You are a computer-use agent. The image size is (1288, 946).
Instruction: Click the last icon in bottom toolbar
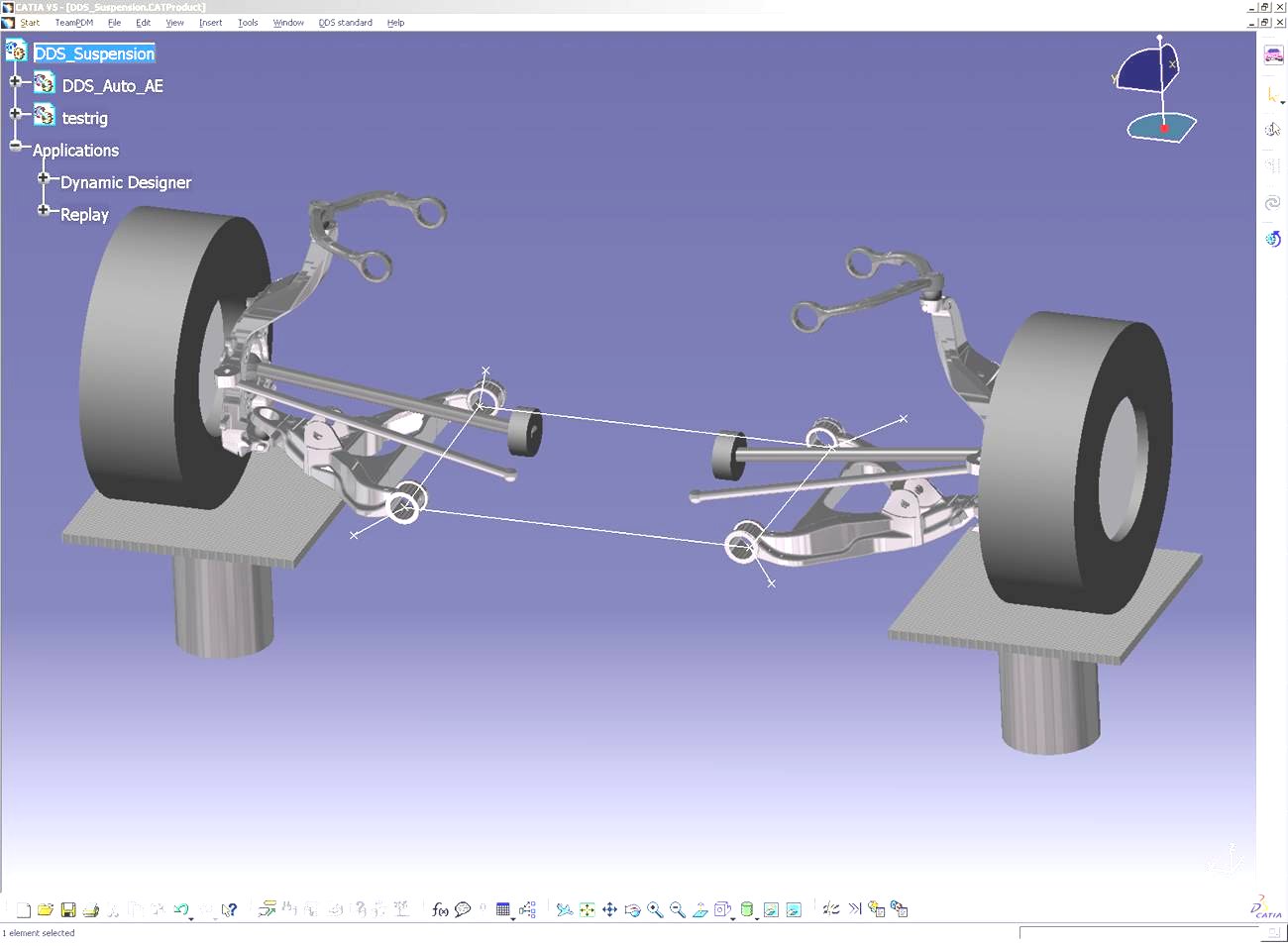(900, 909)
